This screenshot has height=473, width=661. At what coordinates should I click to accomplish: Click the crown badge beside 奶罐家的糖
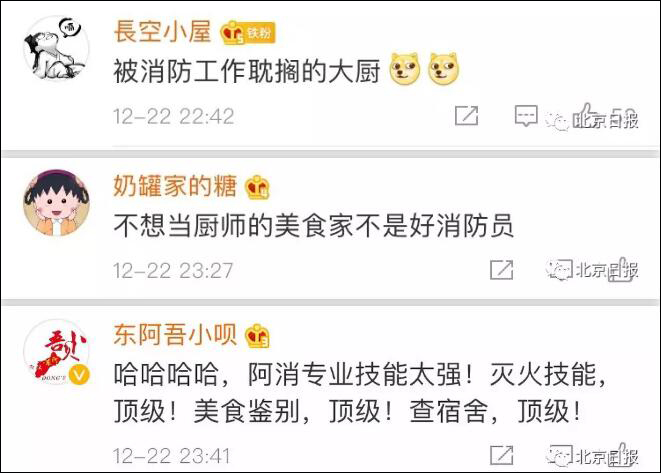click(x=257, y=187)
